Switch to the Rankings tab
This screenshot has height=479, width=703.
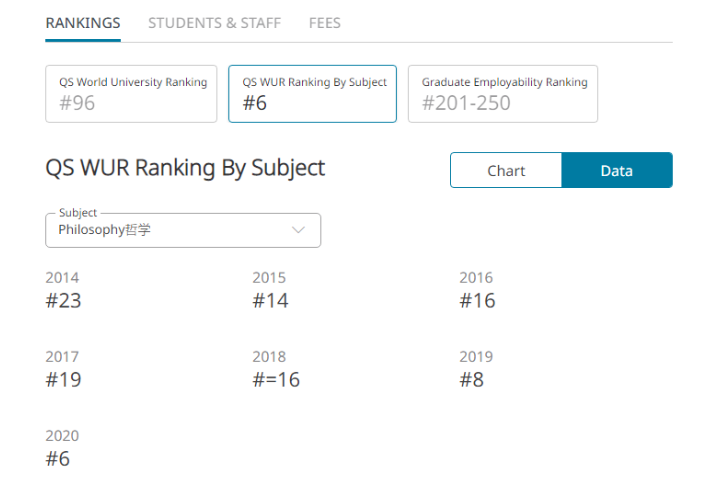click(x=83, y=23)
